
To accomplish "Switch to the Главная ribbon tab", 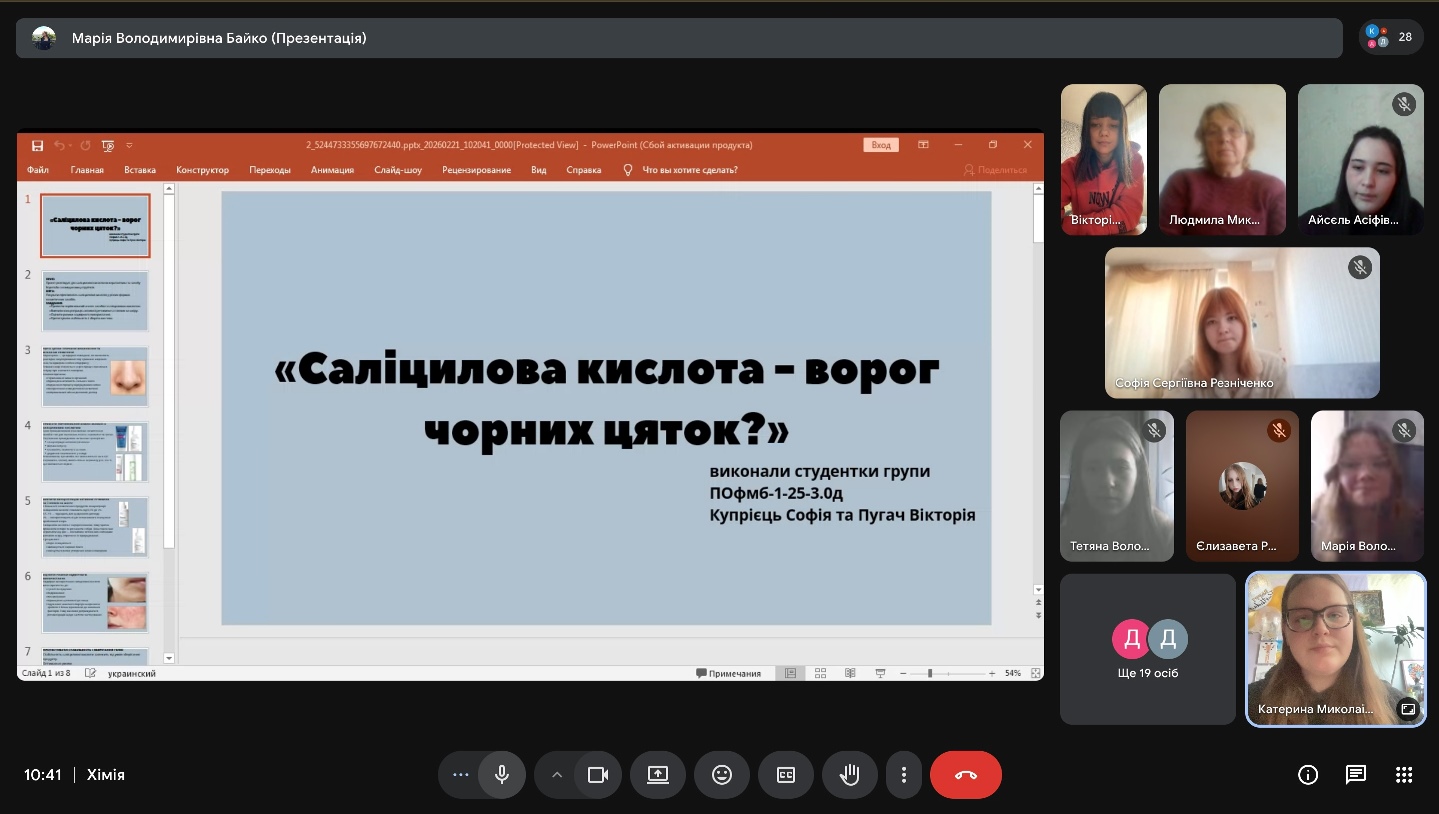I will click(x=87, y=170).
